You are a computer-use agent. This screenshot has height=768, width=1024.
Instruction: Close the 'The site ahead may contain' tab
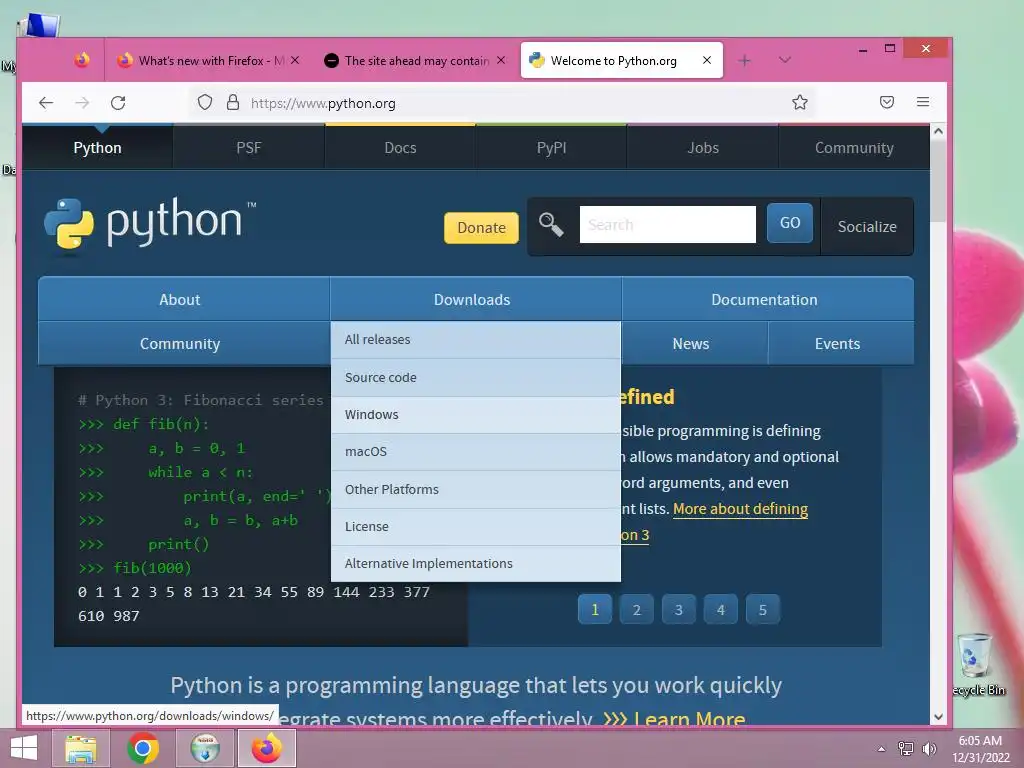(501, 60)
